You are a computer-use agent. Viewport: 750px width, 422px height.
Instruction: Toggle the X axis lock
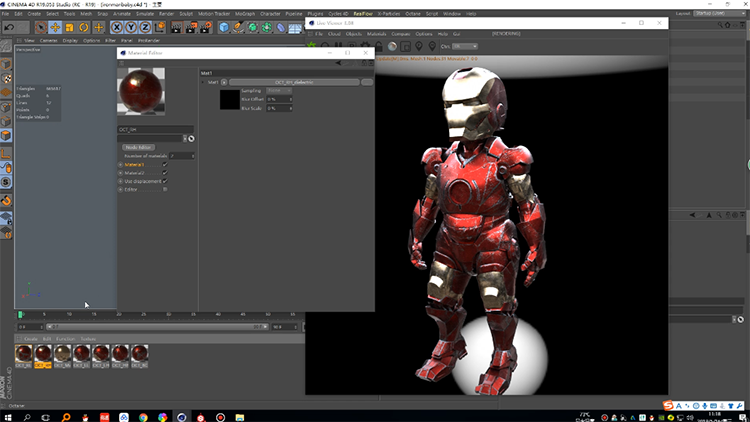118,27
